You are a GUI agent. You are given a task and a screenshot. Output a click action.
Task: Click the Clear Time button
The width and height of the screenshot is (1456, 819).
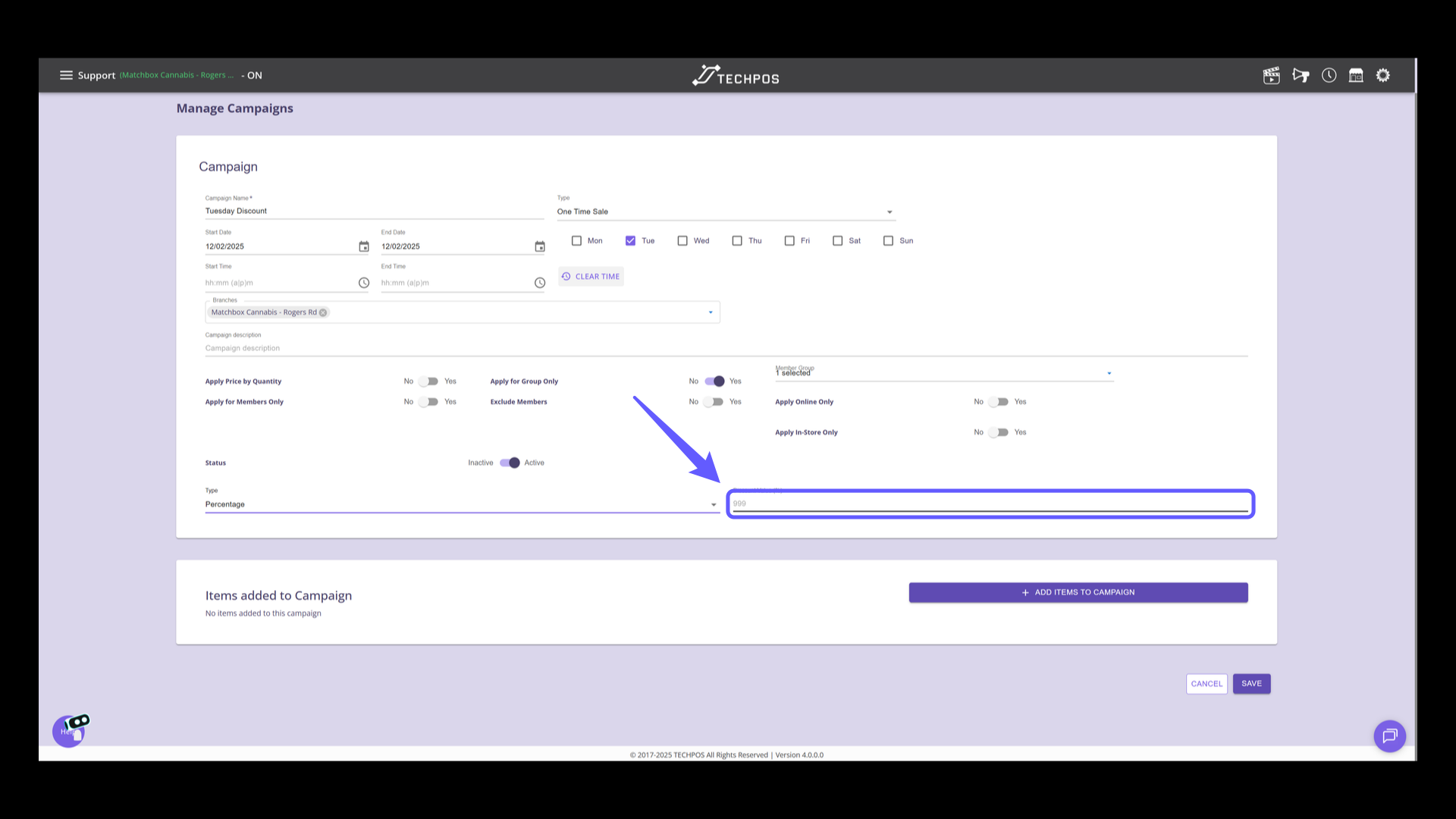click(x=591, y=277)
